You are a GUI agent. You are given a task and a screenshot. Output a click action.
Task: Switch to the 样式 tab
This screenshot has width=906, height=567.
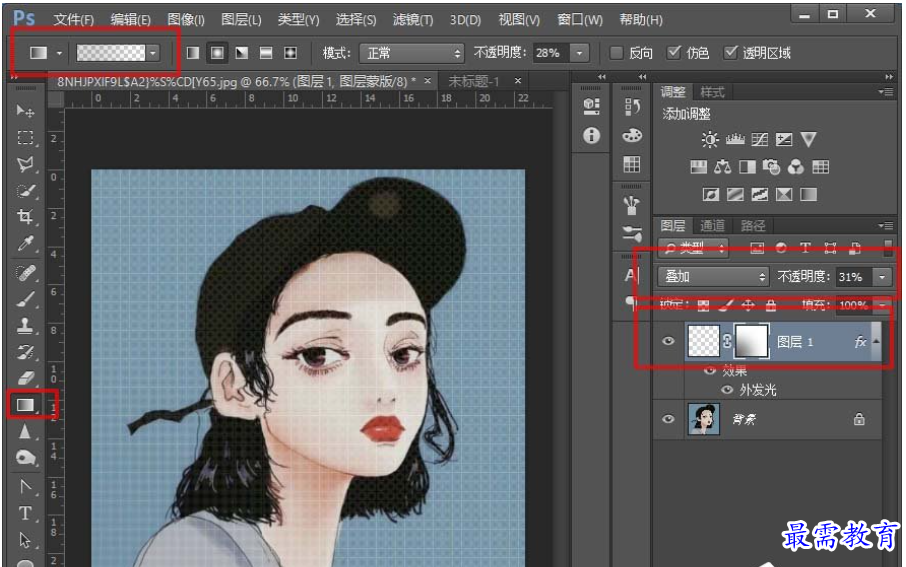pyautogui.click(x=712, y=92)
